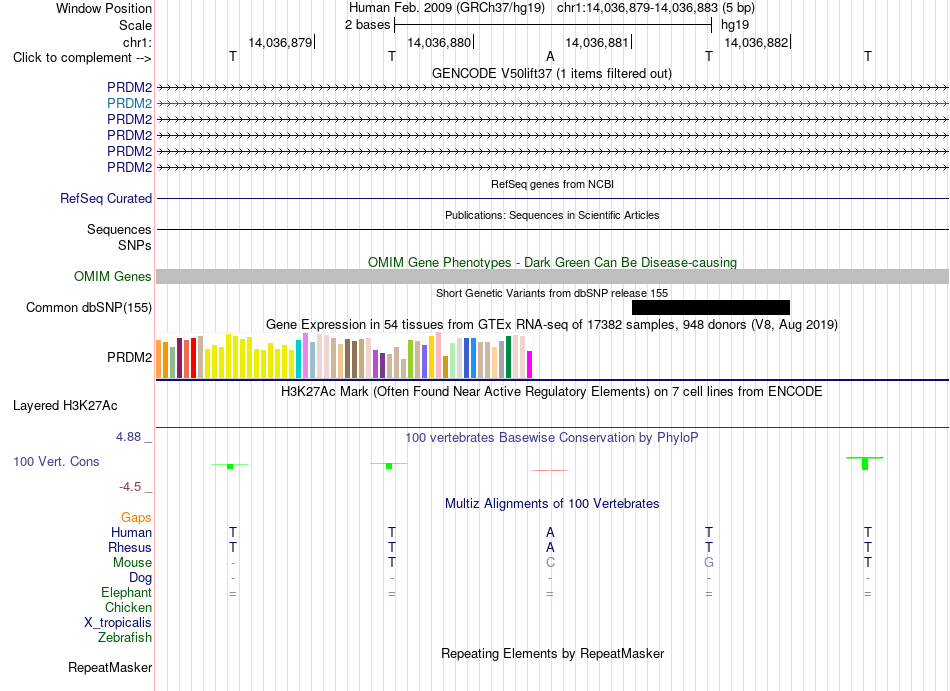The width and height of the screenshot is (950, 691).
Task: Click the Elephant species label
Action: tap(126, 592)
